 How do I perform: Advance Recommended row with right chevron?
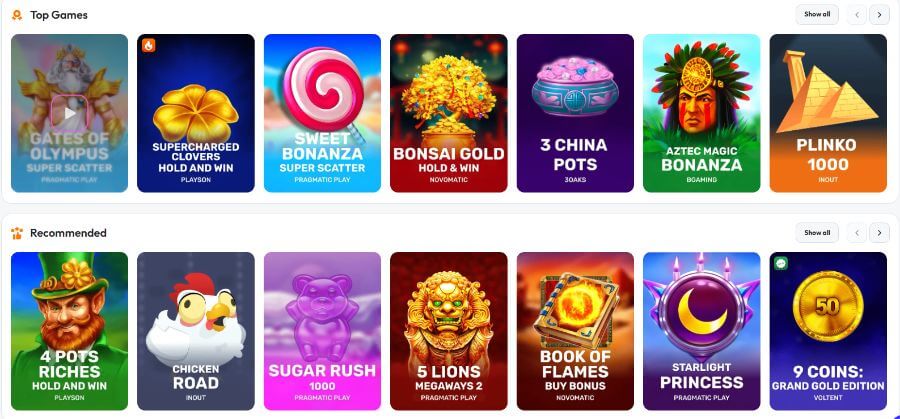pos(879,233)
